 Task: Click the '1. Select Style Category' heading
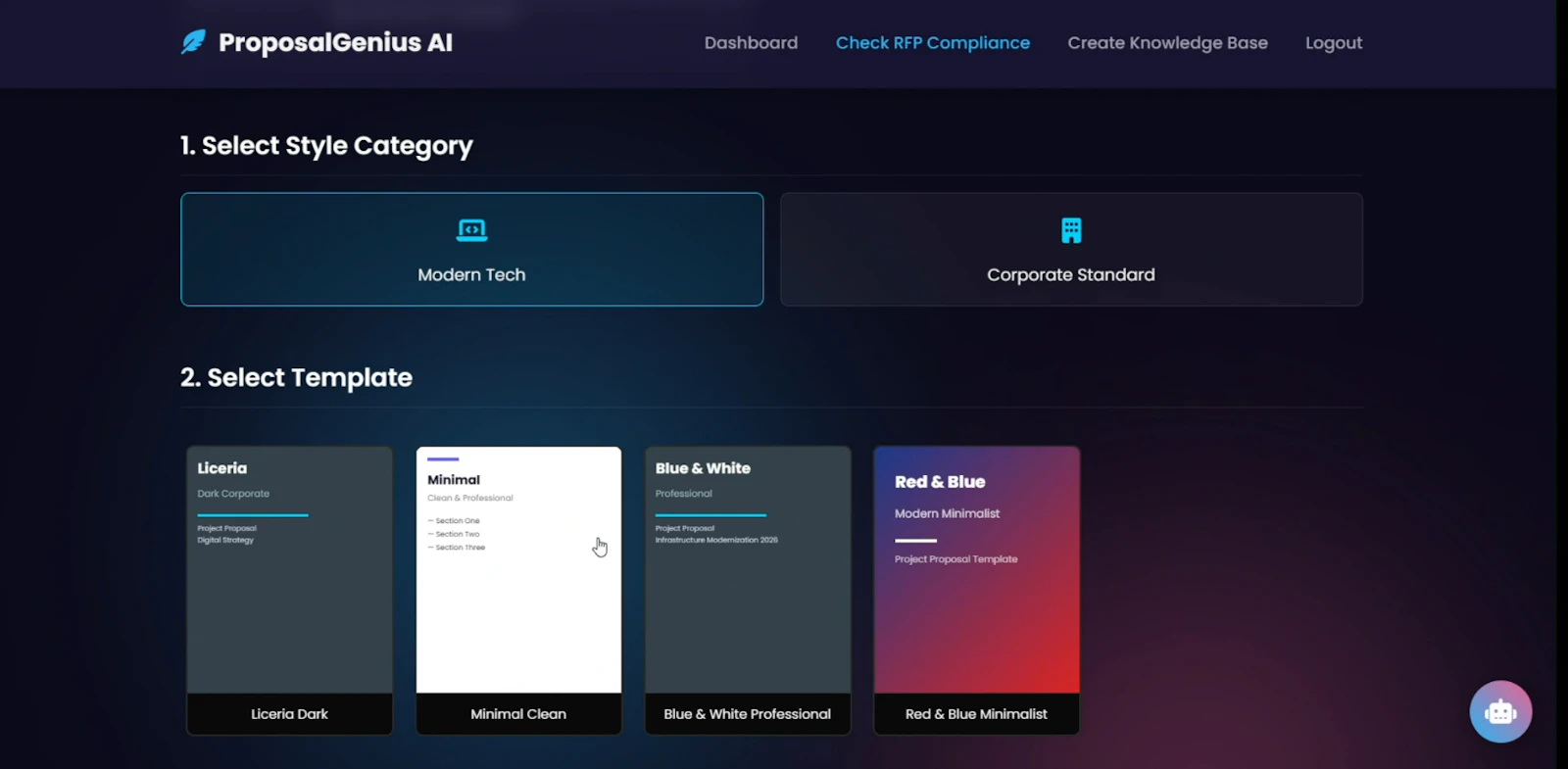click(326, 146)
